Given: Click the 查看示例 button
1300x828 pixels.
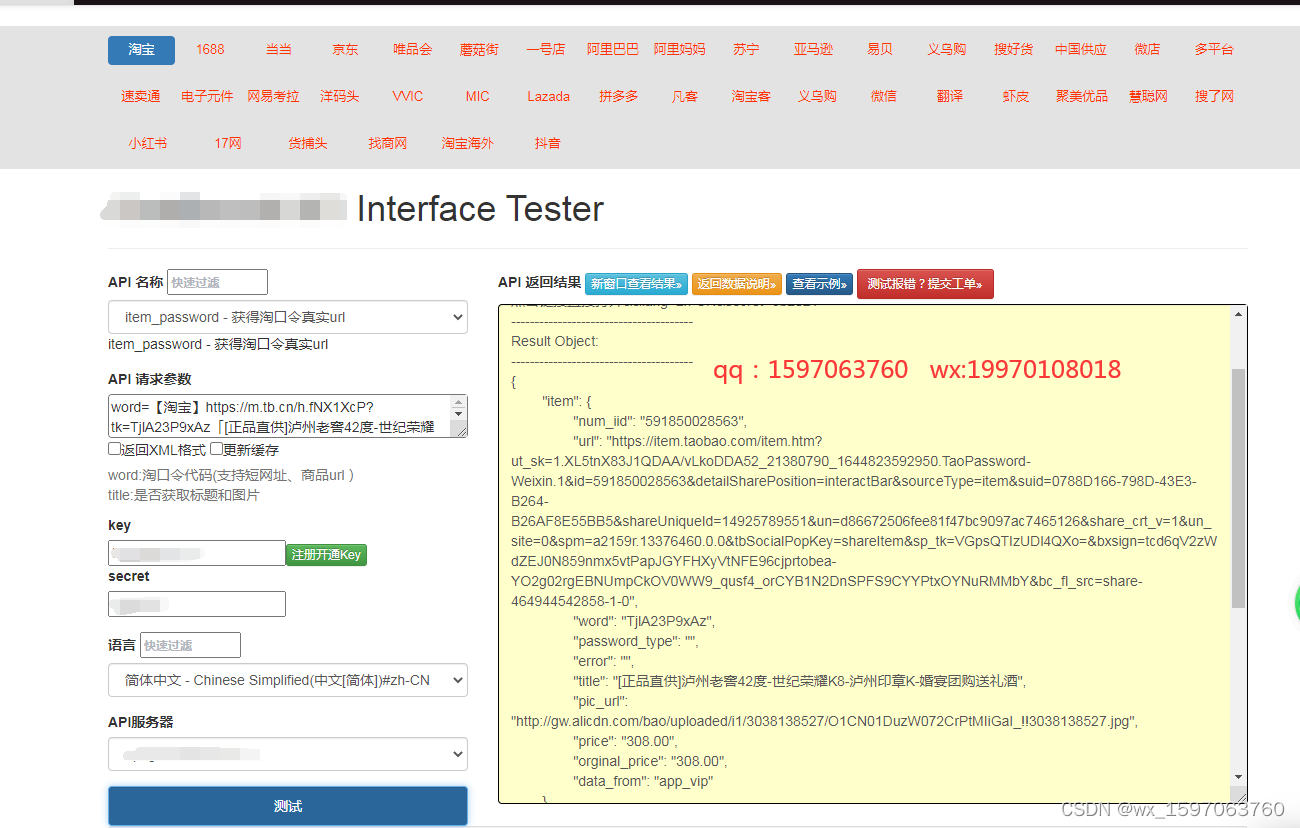Looking at the screenshot, I should (x=819, y=284).
